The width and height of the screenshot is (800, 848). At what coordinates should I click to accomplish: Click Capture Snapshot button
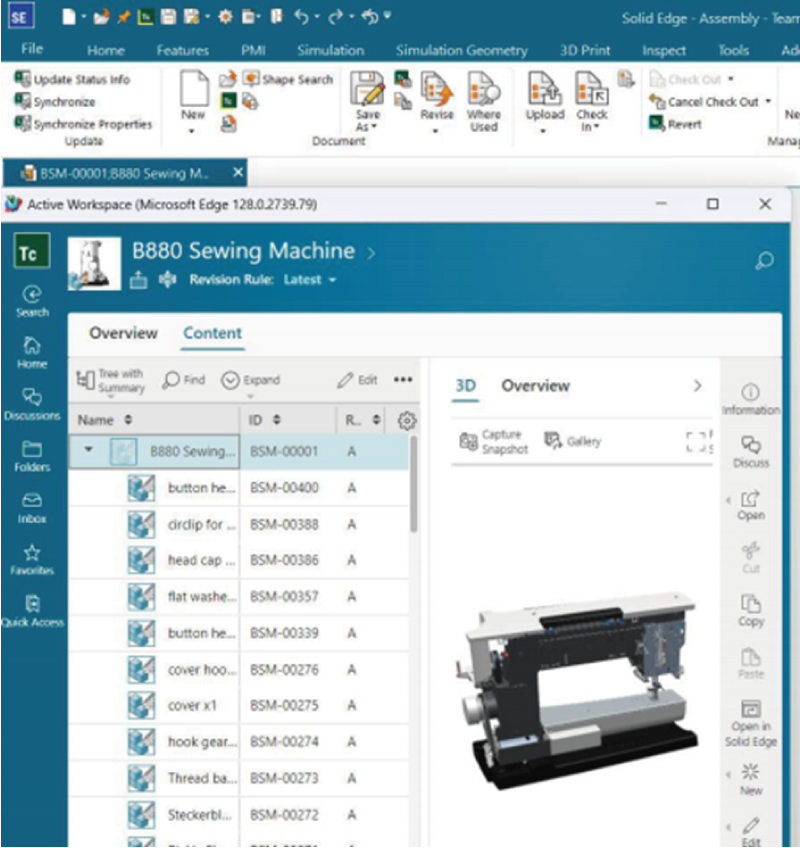click(493, 441)
